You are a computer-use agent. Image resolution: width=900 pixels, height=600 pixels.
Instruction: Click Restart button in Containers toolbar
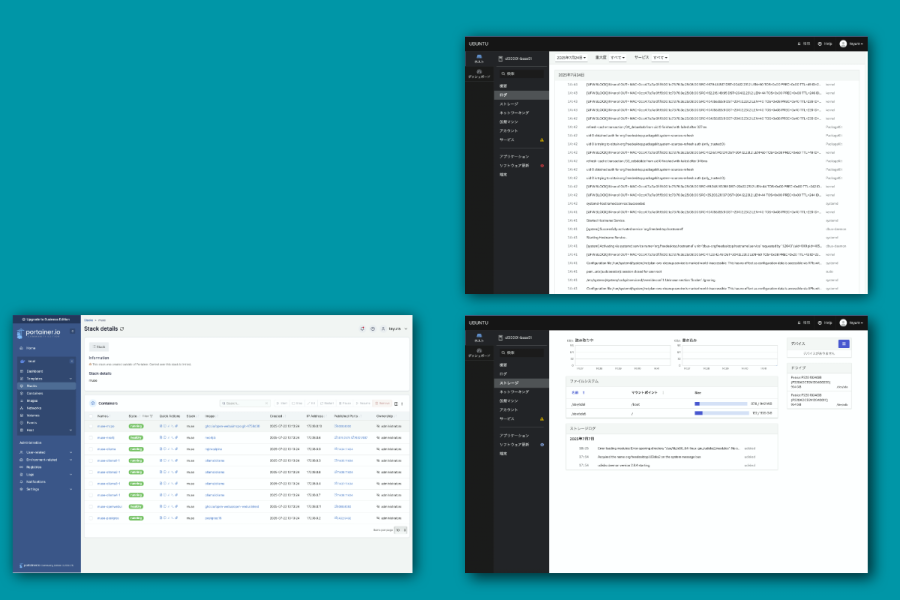(327, 404)
